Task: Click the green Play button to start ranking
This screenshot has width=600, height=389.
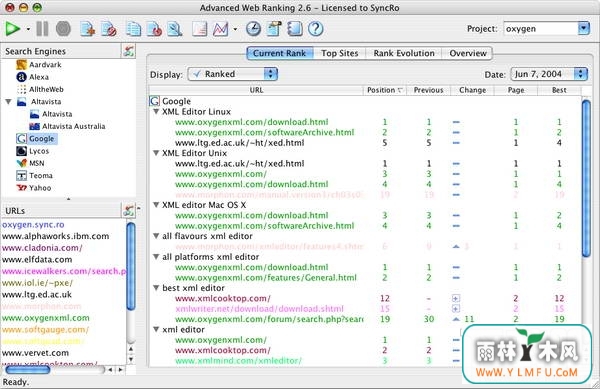Action: 12,29
